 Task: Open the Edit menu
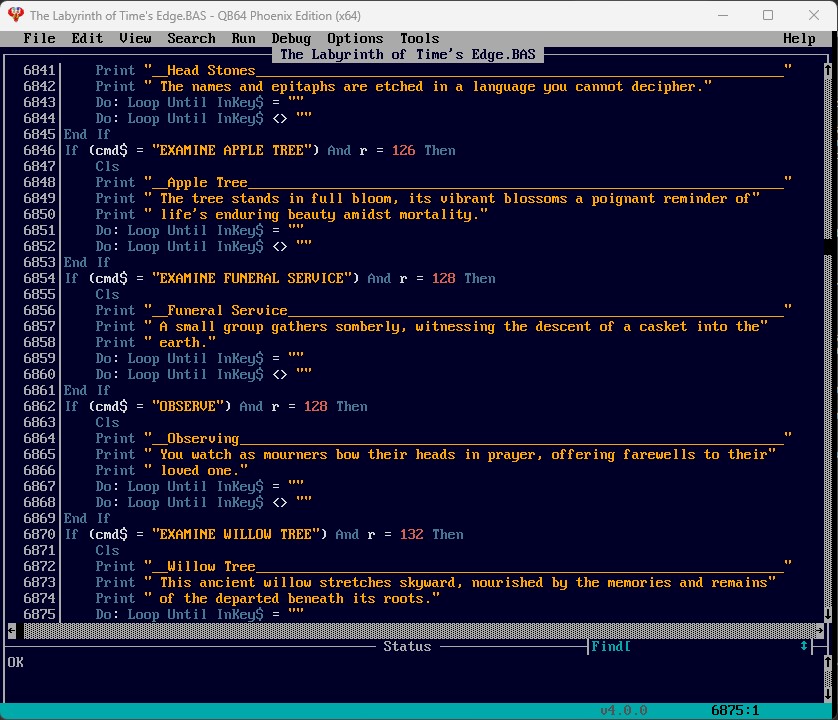(x=87, y=38)
